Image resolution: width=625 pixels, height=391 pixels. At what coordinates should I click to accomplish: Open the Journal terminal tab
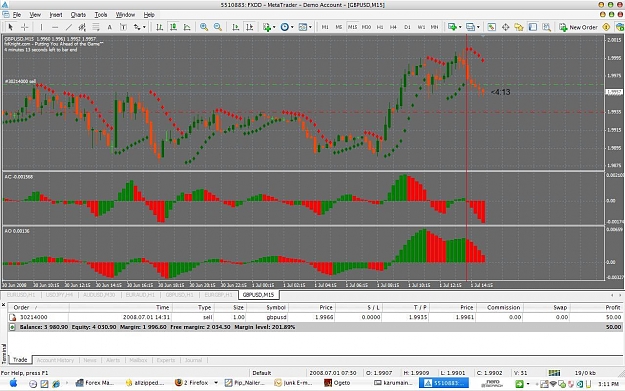(x=193, y=360)
